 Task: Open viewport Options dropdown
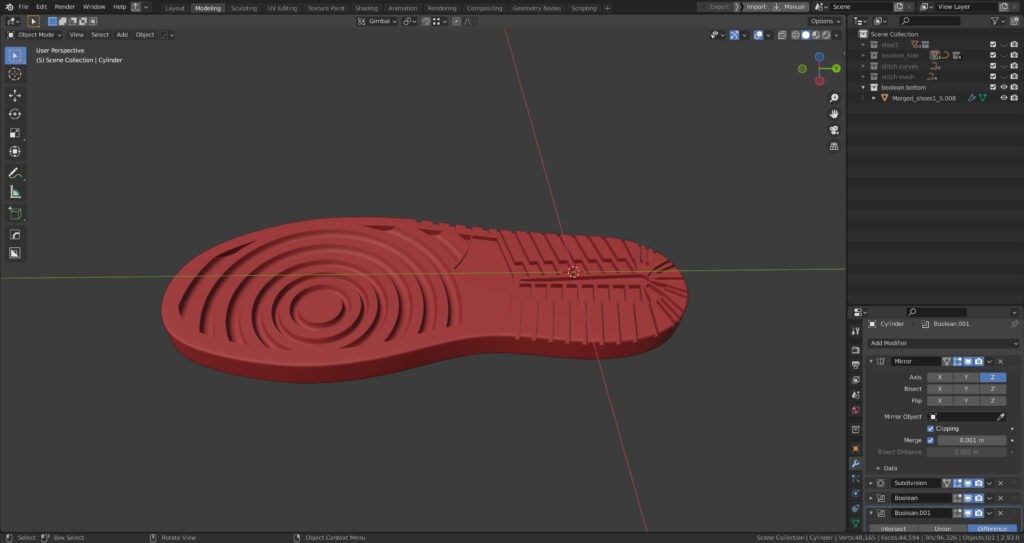coord(825,22)
